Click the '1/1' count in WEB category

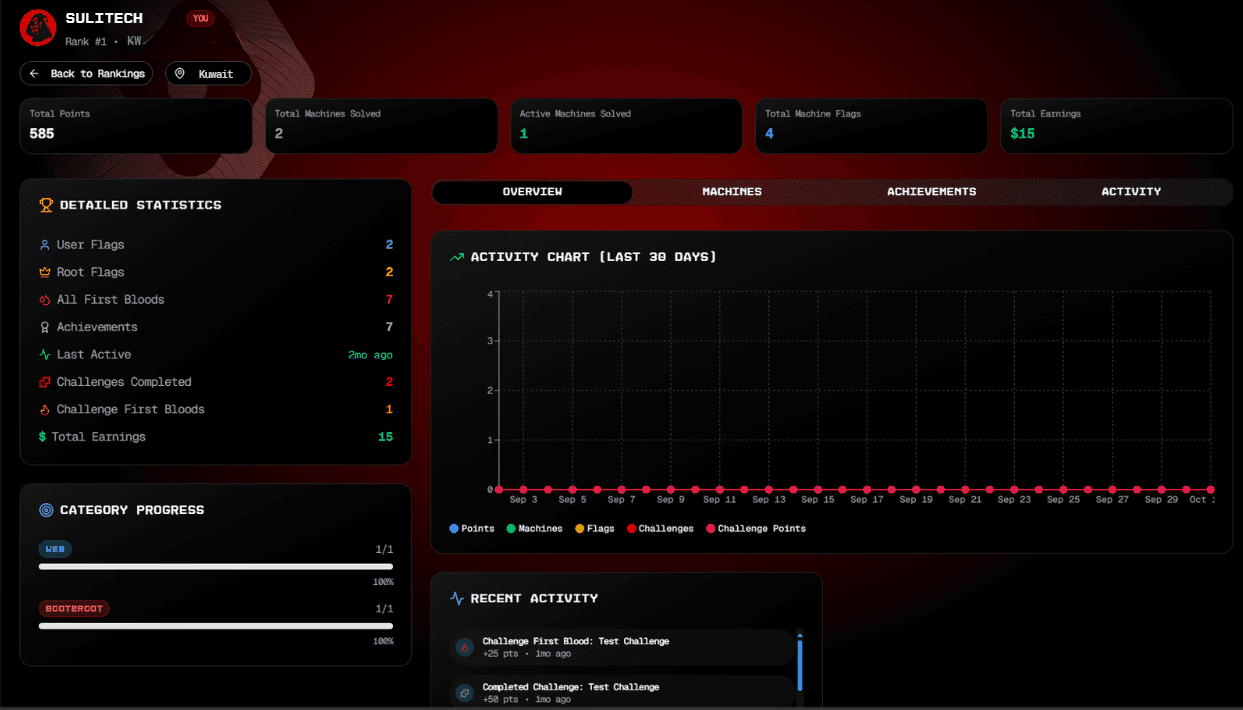384,549
